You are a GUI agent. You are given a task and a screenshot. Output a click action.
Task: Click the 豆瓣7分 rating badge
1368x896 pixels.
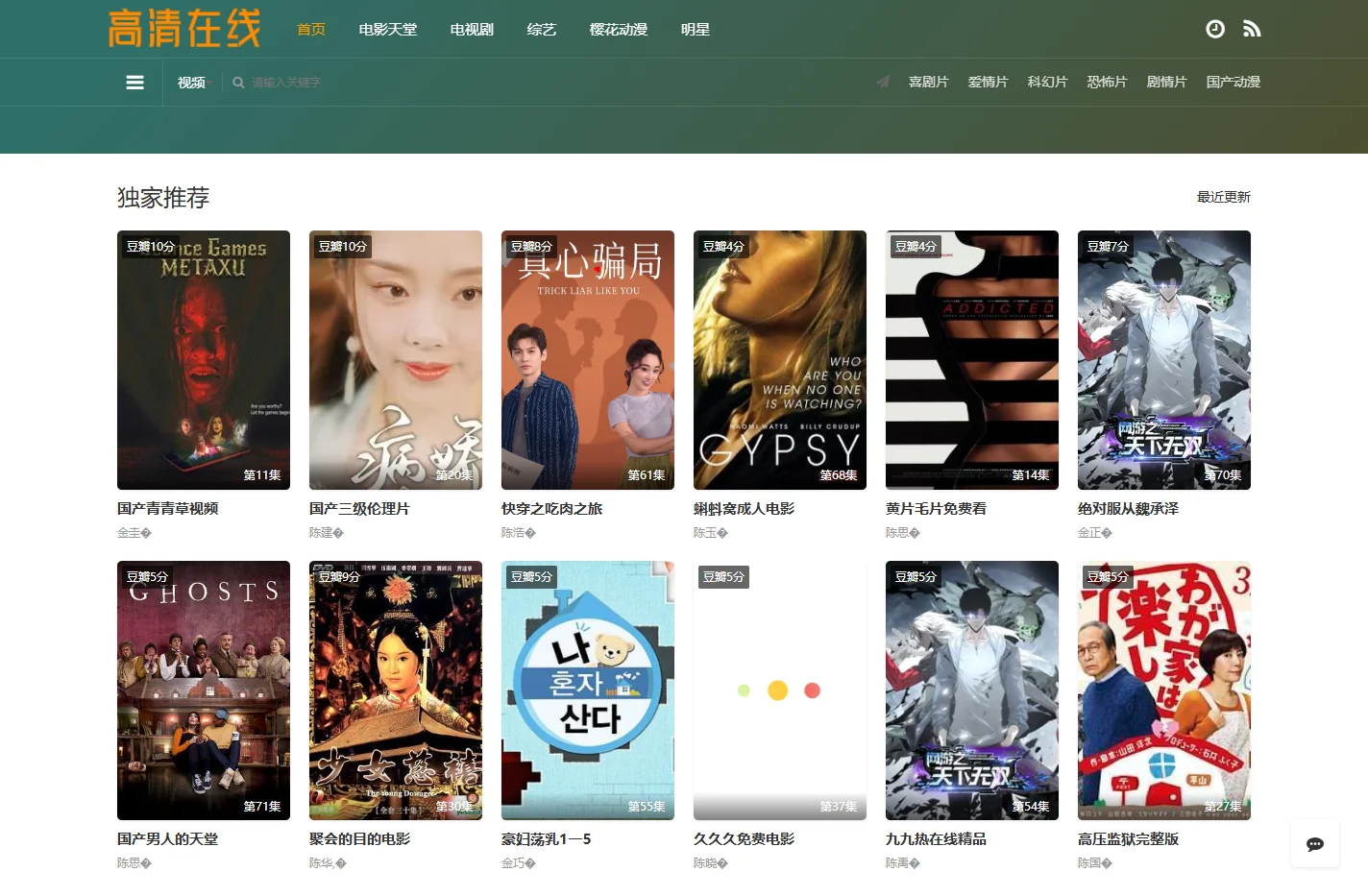click(x=1108, y=247)
